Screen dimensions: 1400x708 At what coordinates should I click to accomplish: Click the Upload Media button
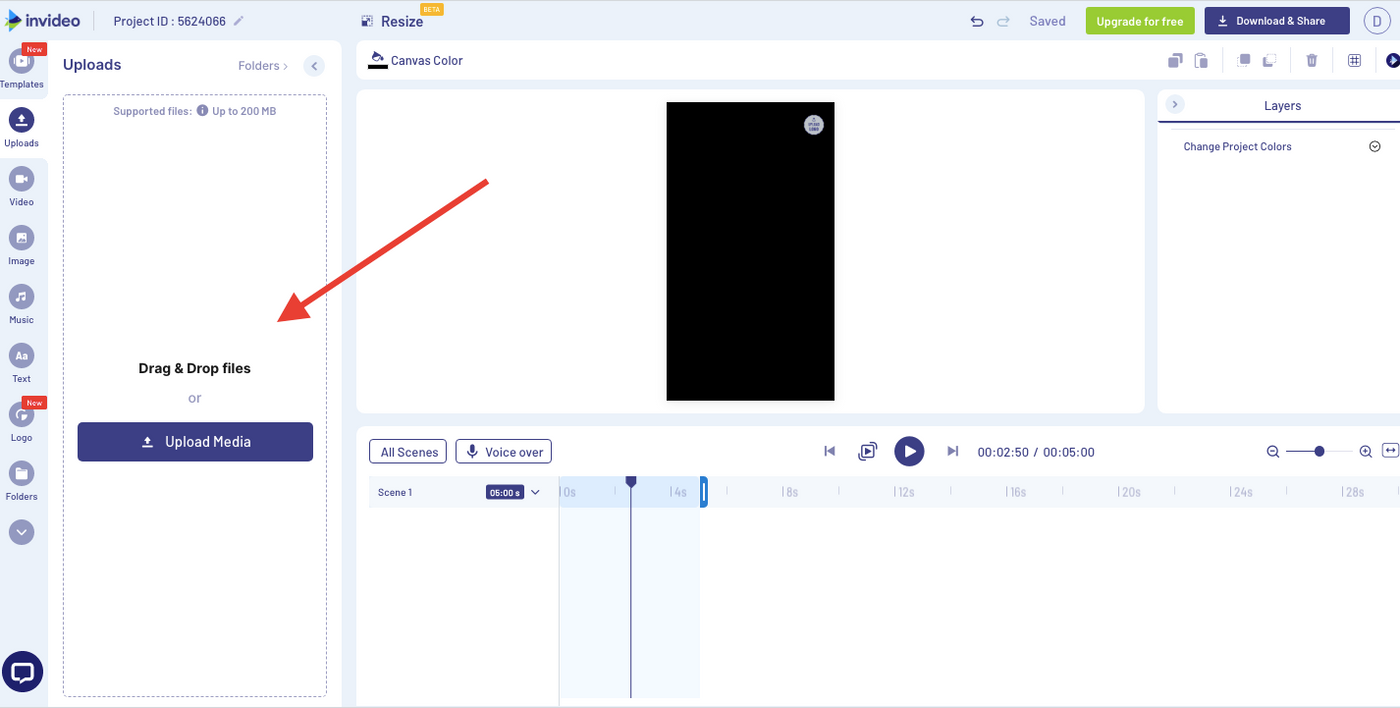[x=195, y=442]
